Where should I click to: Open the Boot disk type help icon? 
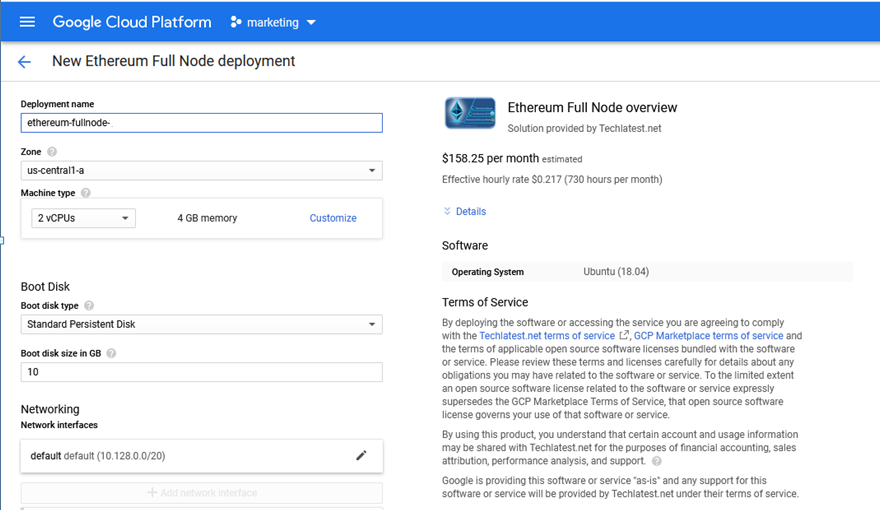(89, 306)
